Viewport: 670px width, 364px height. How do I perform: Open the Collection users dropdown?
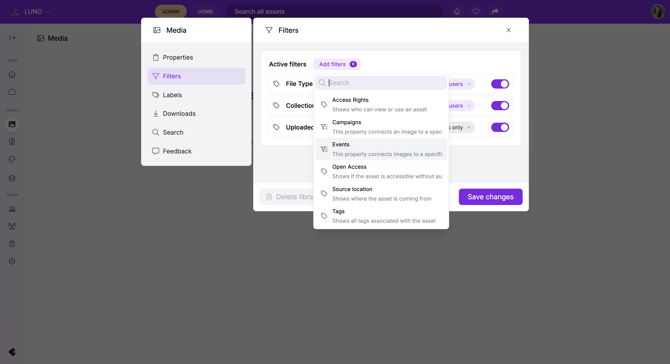[x=461, y=106]
